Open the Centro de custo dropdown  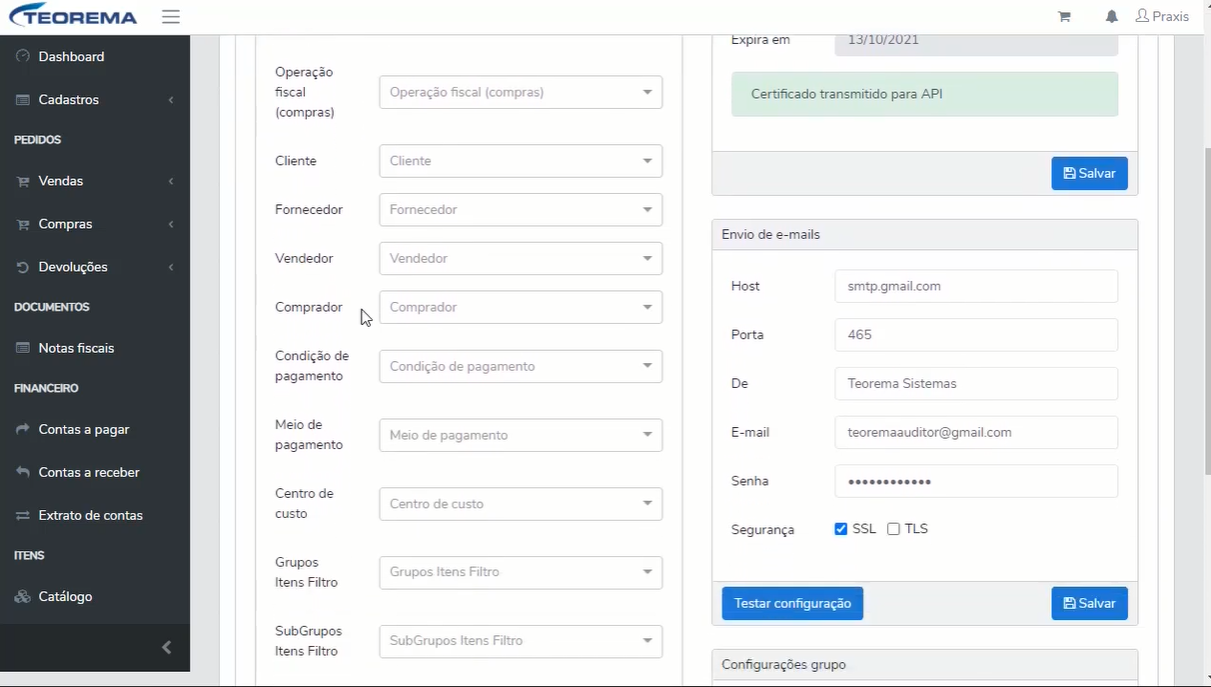[x=521, y=504]
